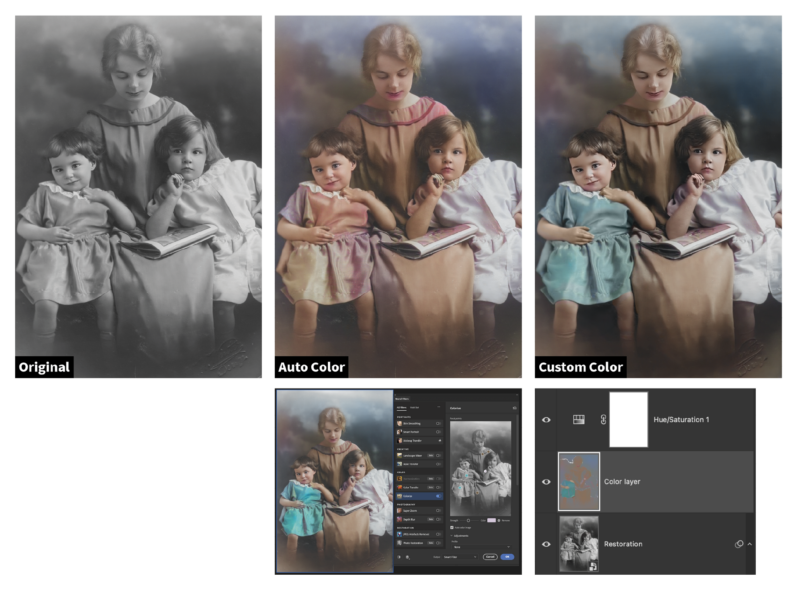Screen dimensions: 800x591
Task: Click the Neural Filters panel scrollbar
Action: 517,450
